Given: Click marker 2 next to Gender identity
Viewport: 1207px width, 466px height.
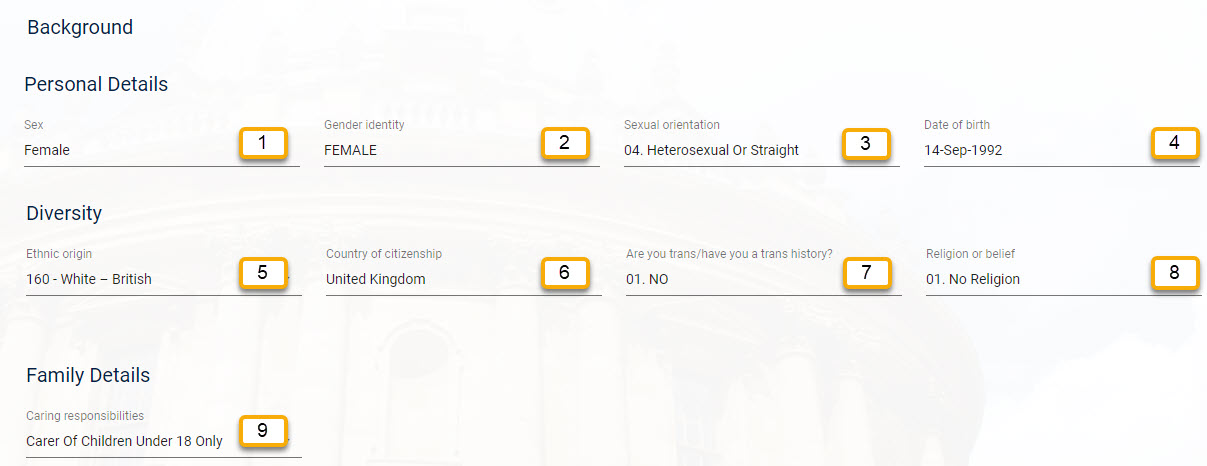Looking at the screenshot, I should coord(564,143).
